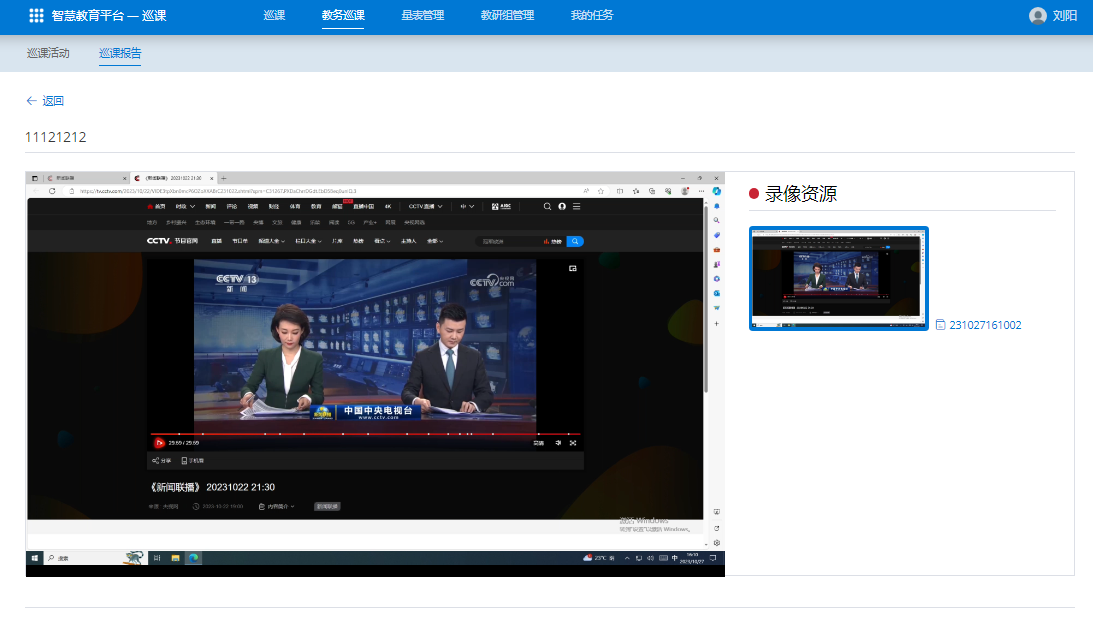
Task: Click the blue search magnifier button on CCTV page
Action: [x=575, y=241]
